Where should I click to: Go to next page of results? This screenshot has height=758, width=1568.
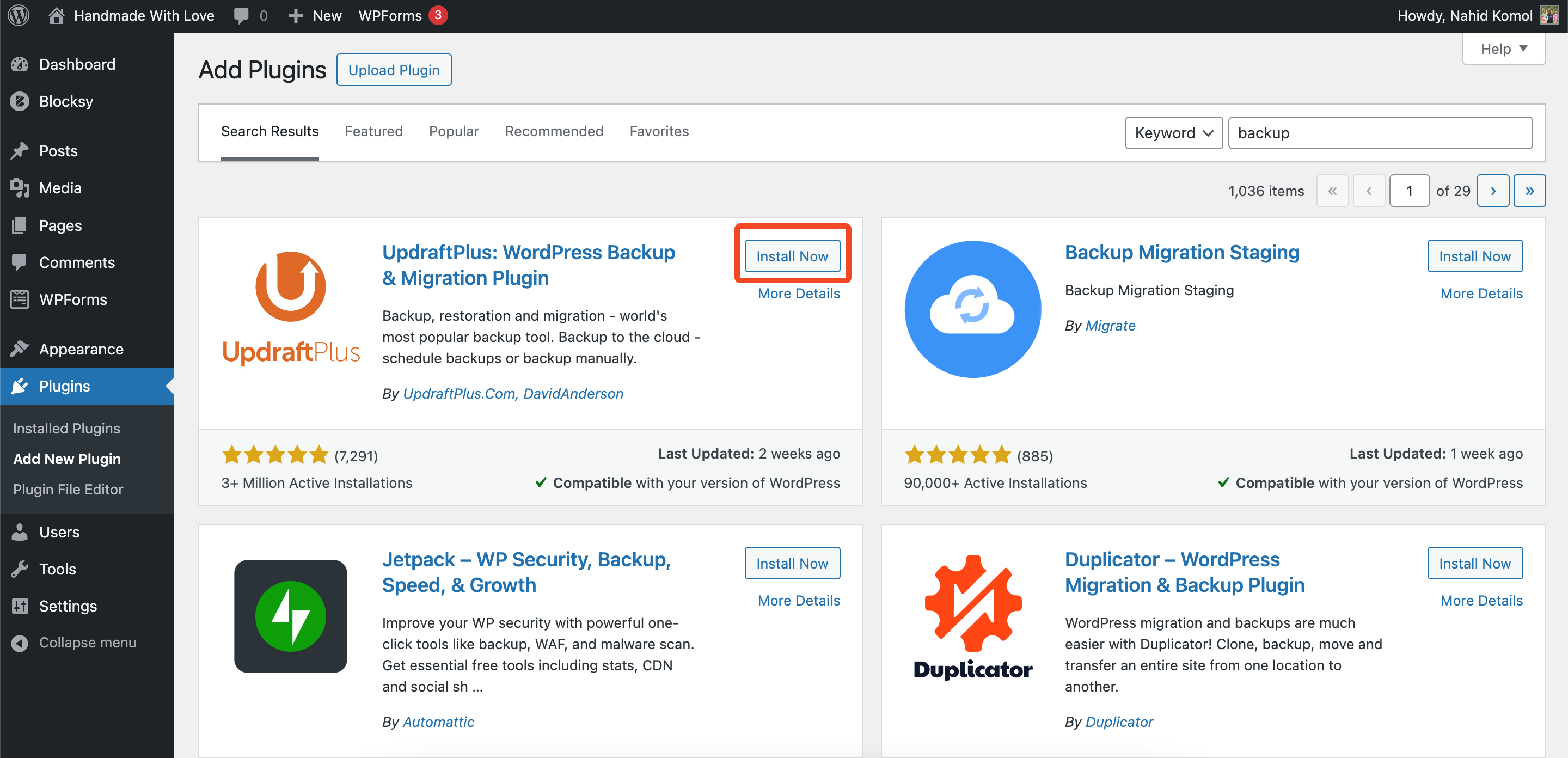pyautogui.click(x=1492, y=191)
